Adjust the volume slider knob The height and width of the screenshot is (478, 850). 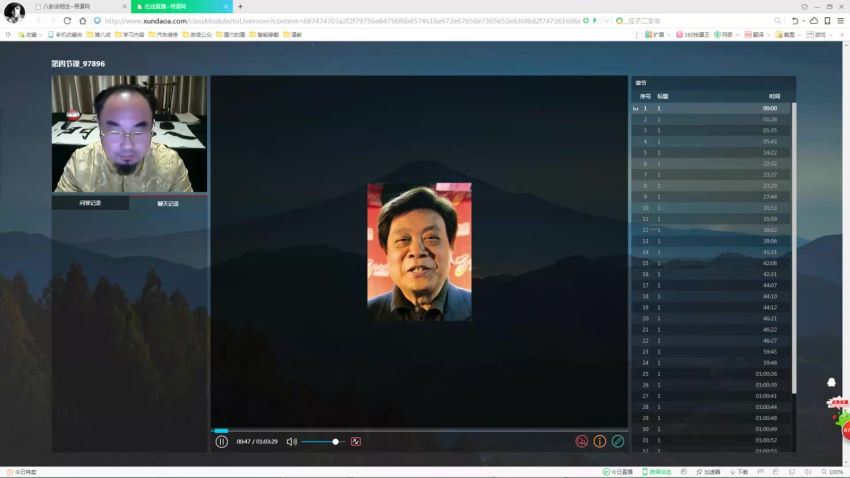coord(336,442)
